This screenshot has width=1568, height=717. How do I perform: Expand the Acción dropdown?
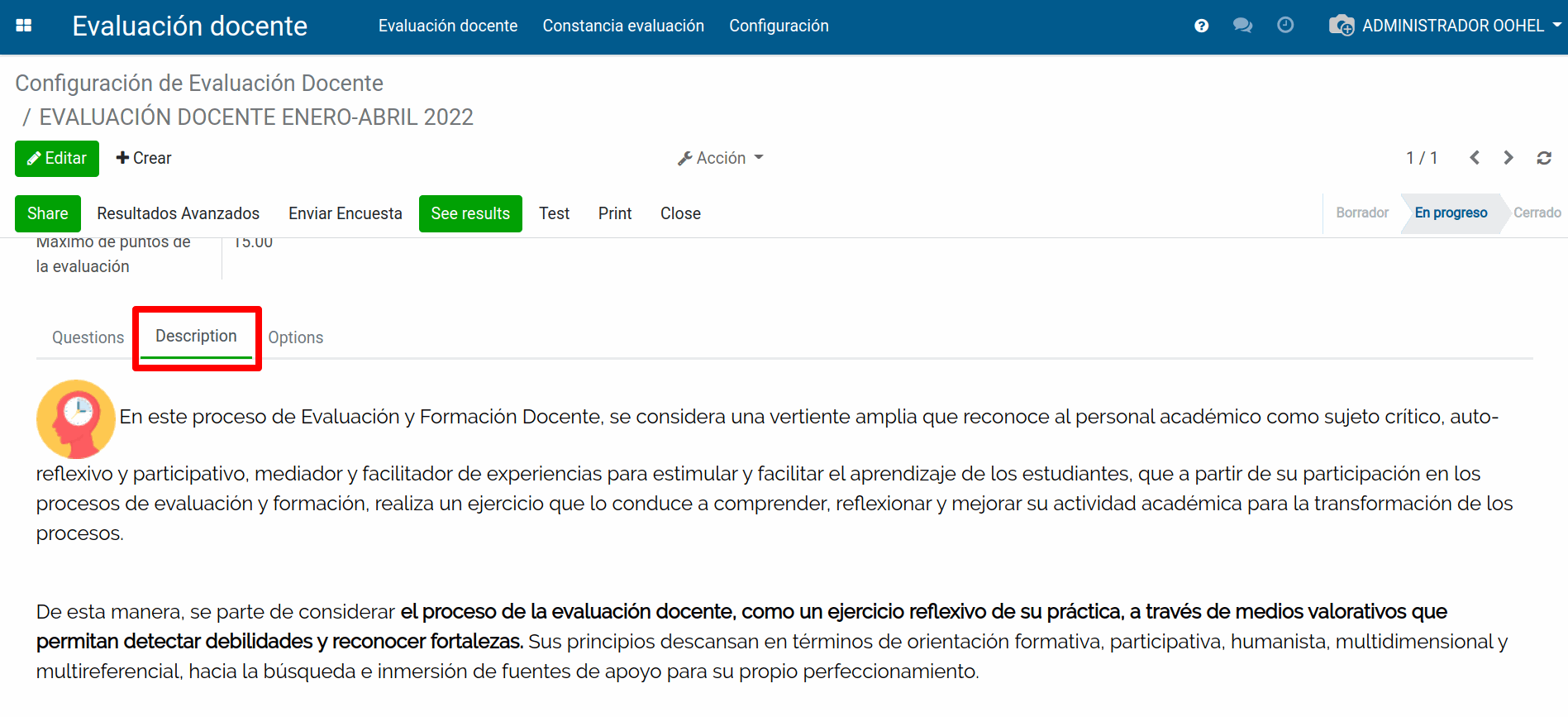(720, 158)
